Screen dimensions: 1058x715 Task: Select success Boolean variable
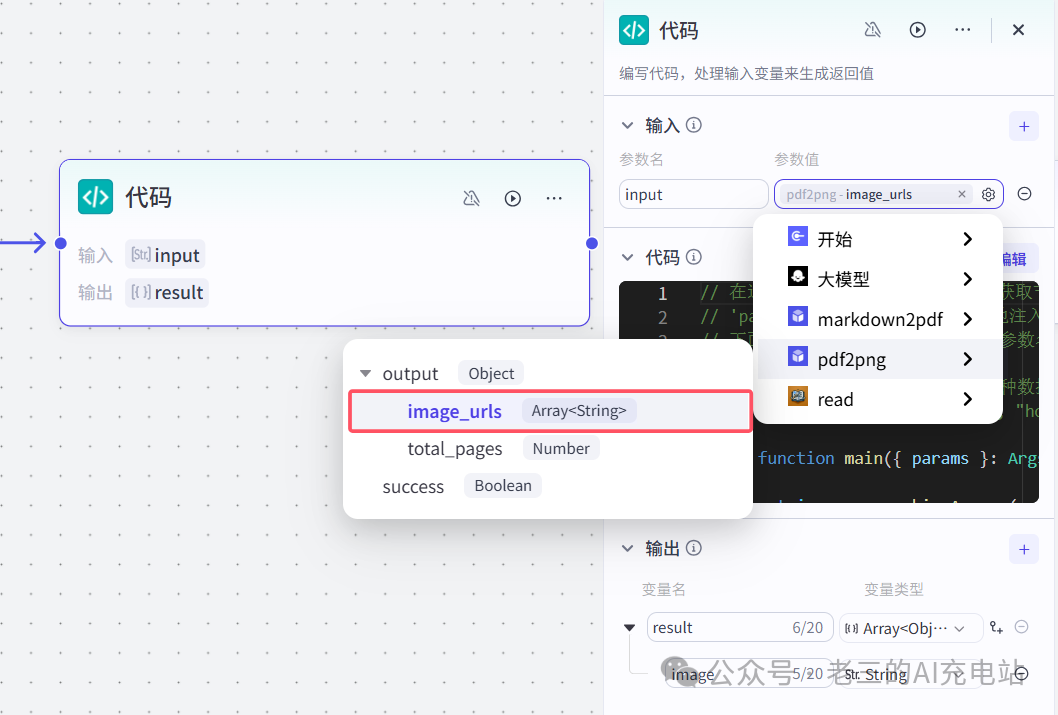[550, 486]
